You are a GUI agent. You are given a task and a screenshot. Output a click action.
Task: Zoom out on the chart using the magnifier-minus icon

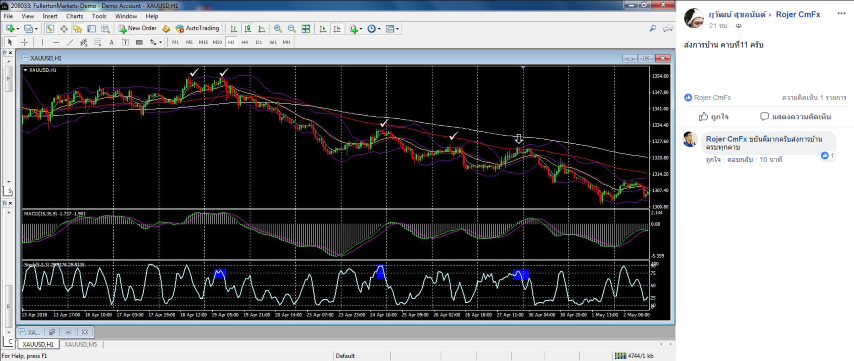pos(292,28)
